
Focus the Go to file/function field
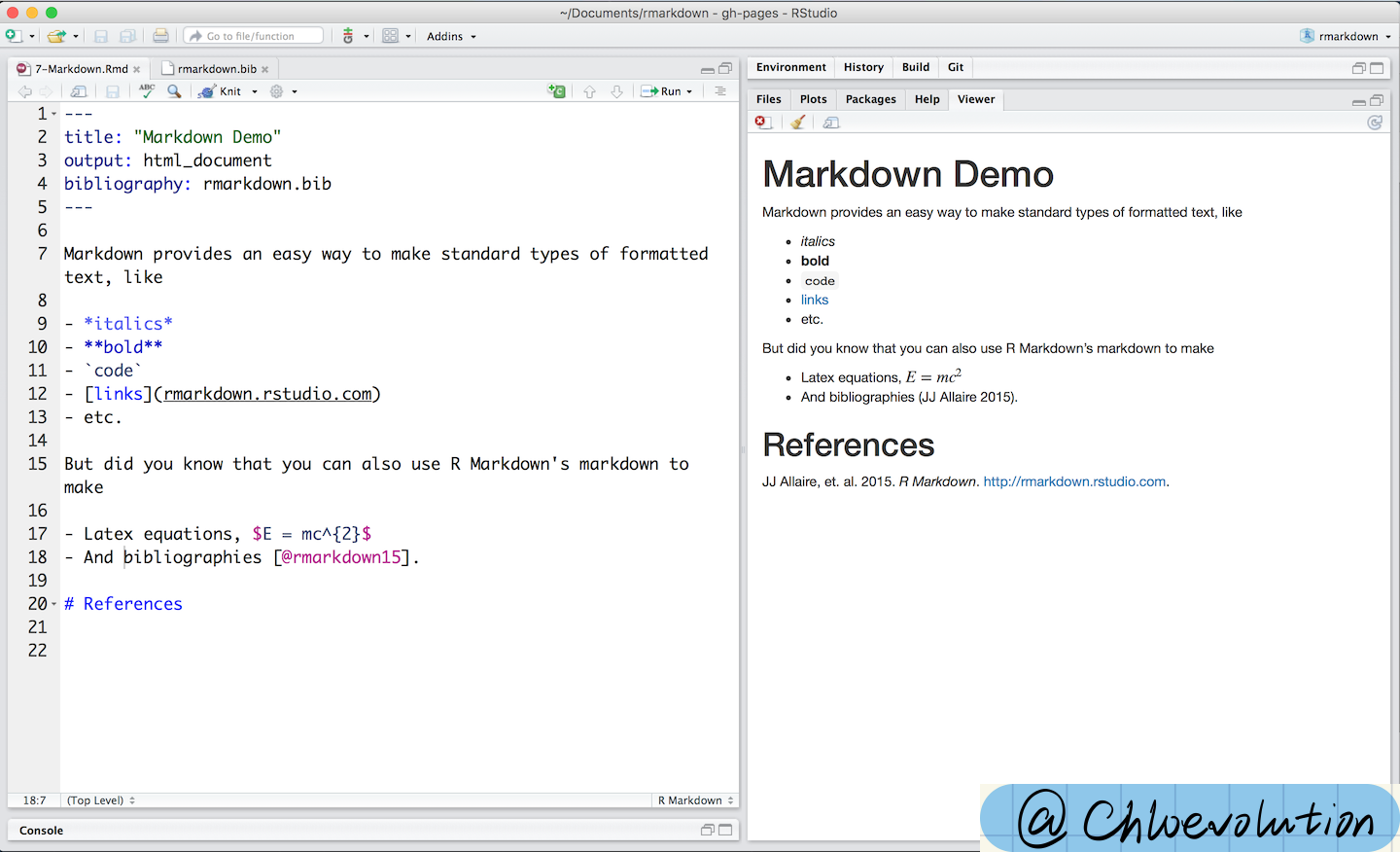click(x=254, y=36)
